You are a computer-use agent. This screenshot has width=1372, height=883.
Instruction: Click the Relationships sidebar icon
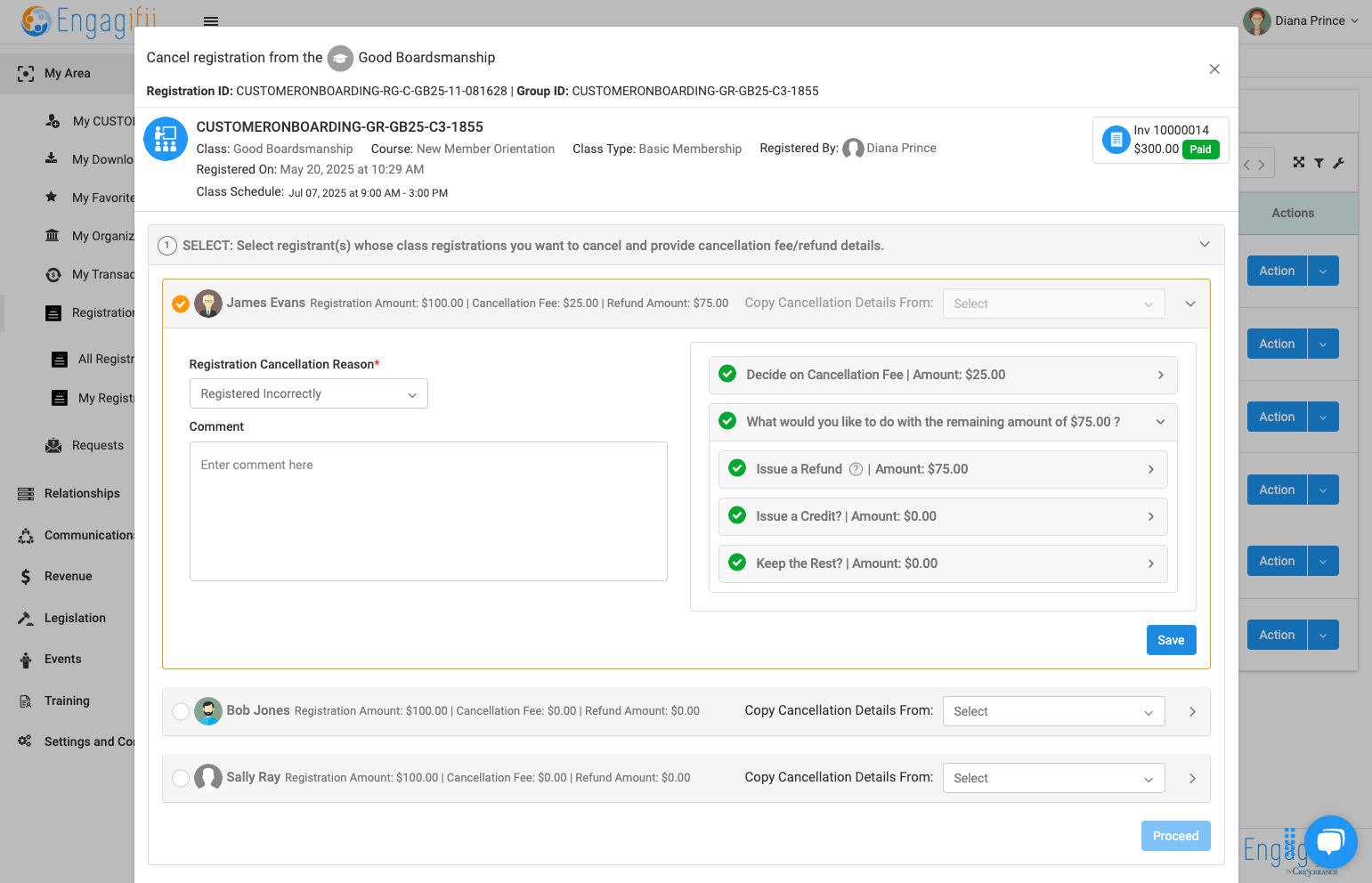[x=26, y=494]
